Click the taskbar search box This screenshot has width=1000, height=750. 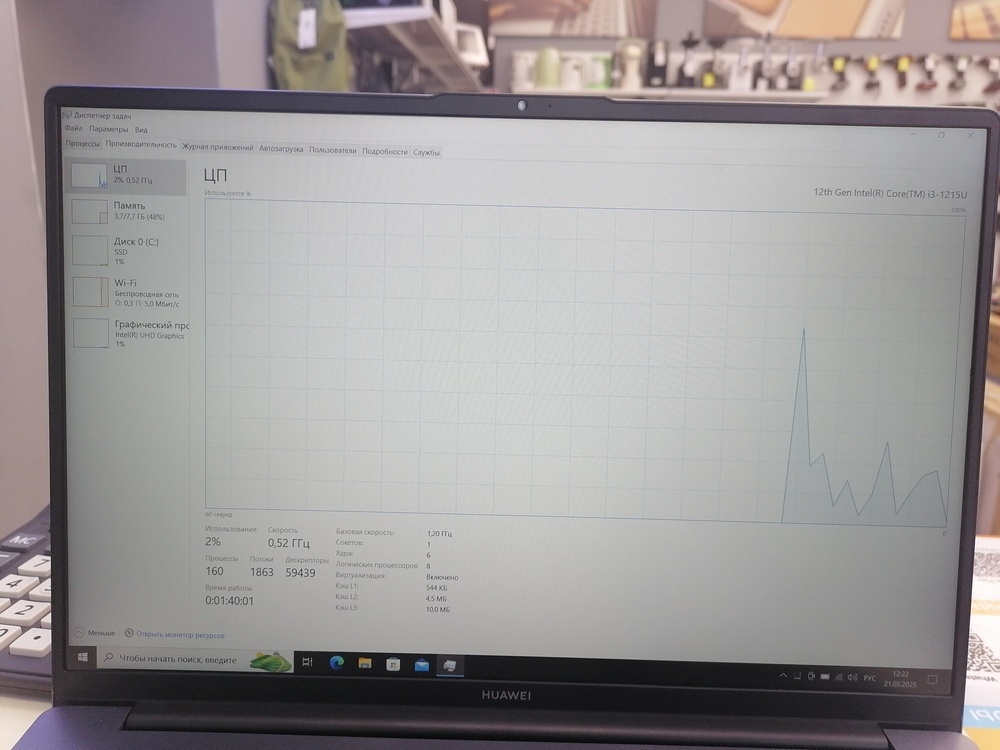coord(195,659)
